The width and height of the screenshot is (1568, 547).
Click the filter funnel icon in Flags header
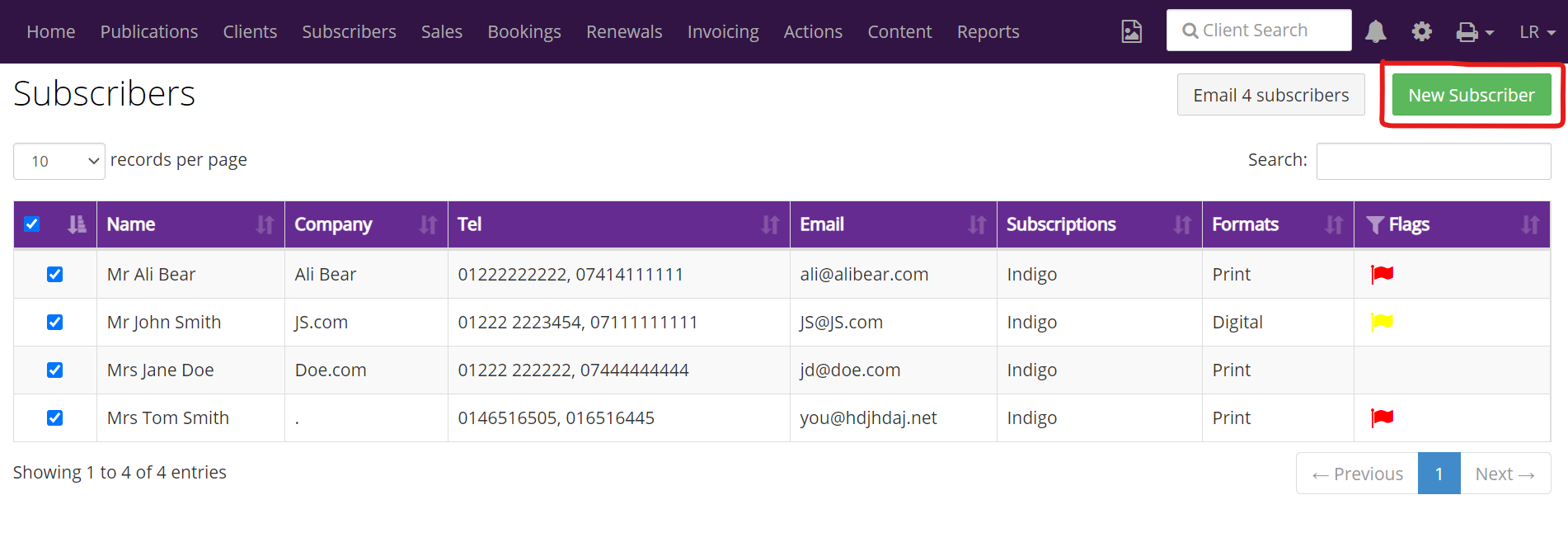(1374, 224)
